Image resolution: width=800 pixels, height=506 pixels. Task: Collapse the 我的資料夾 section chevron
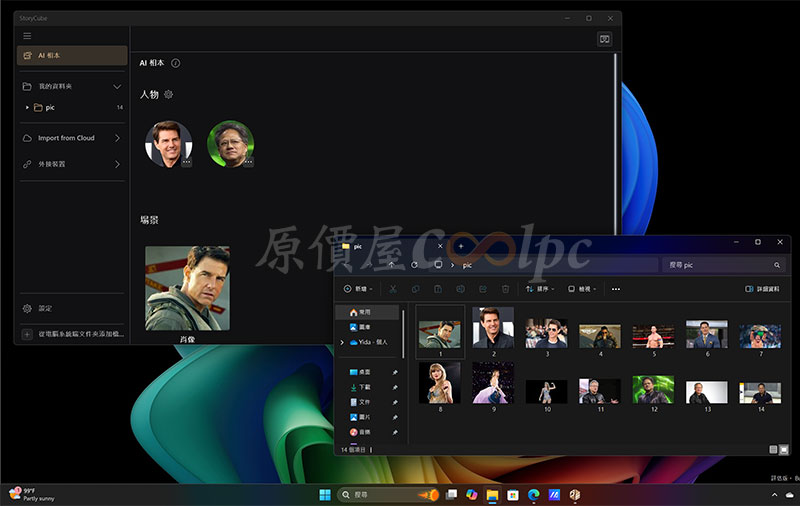coord(117,87)
